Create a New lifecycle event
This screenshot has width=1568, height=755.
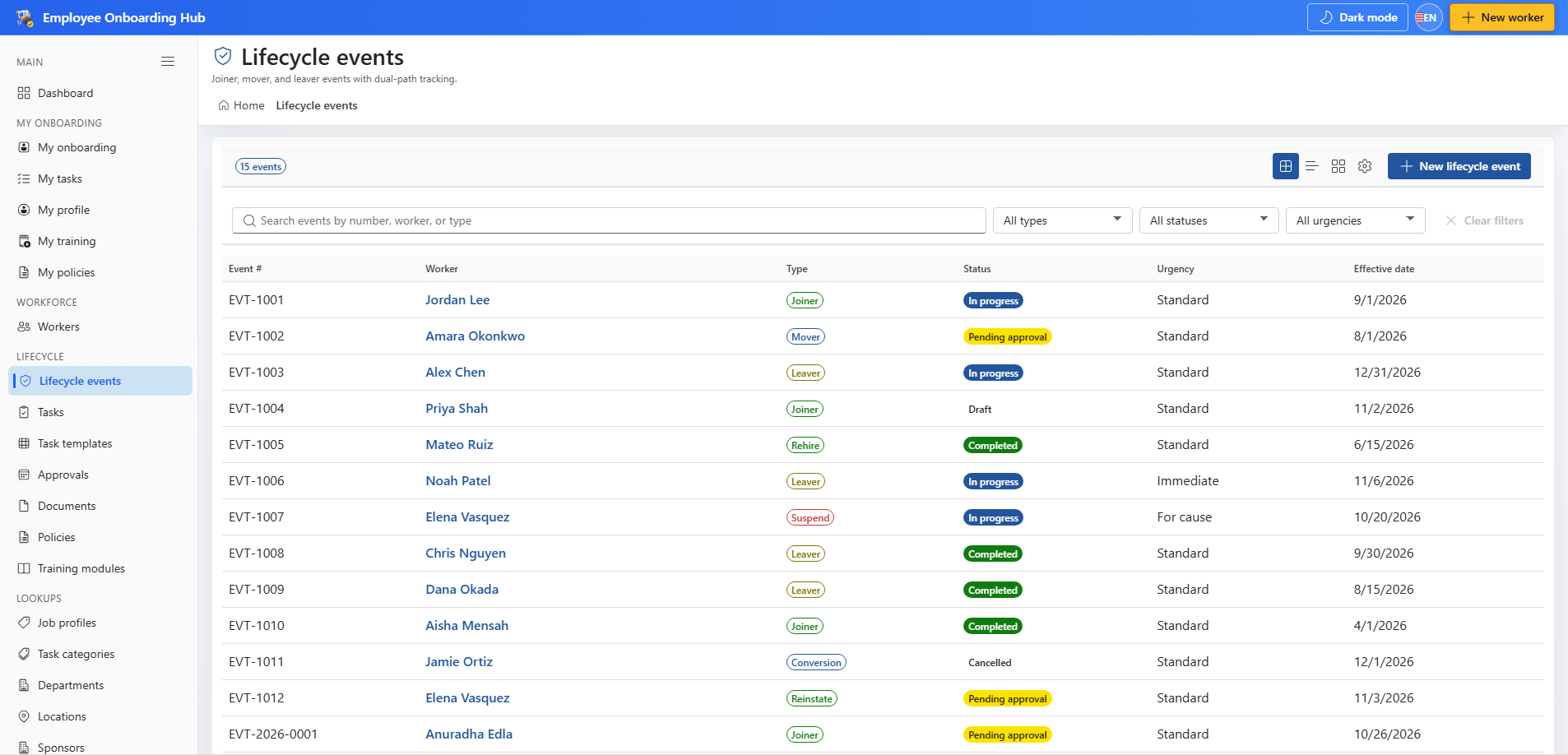tap(1459, 166)
